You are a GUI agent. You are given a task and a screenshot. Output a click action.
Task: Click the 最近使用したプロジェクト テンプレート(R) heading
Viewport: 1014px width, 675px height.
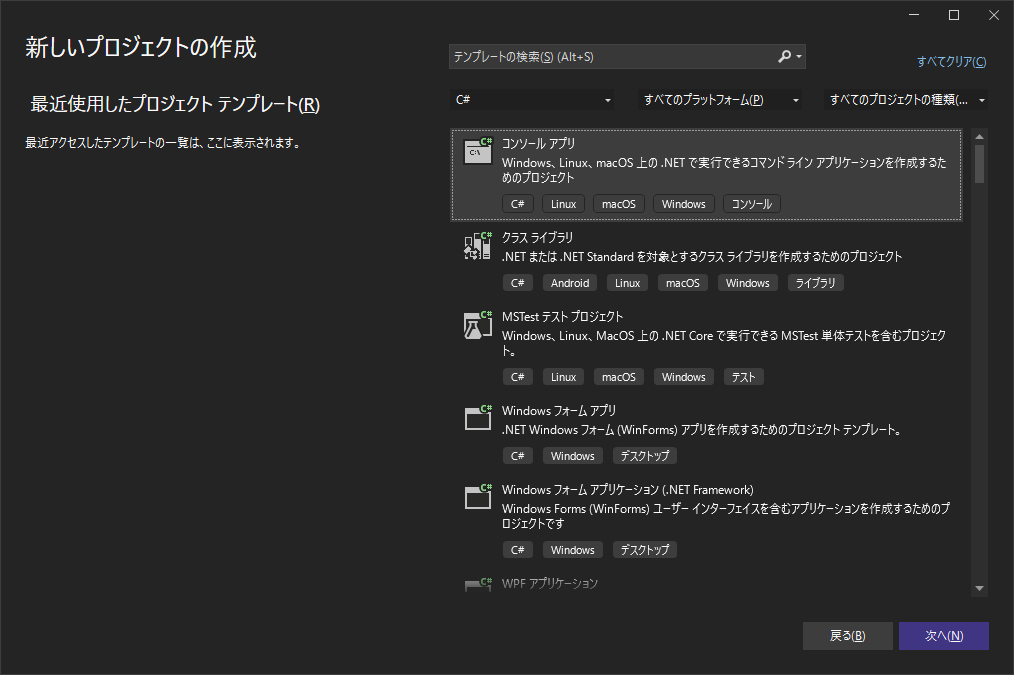point(175,104)
